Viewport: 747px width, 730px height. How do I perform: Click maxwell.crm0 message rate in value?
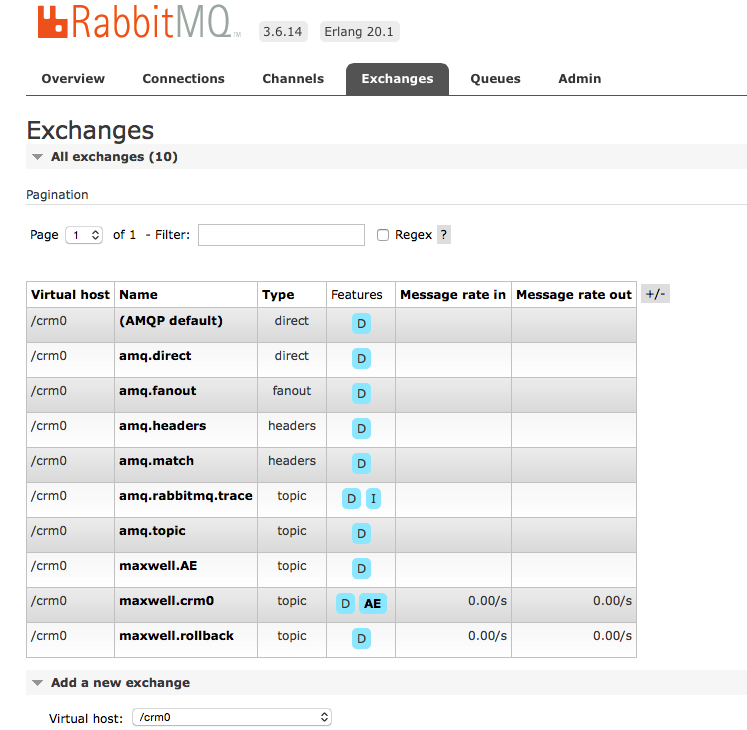click(487, 601)
